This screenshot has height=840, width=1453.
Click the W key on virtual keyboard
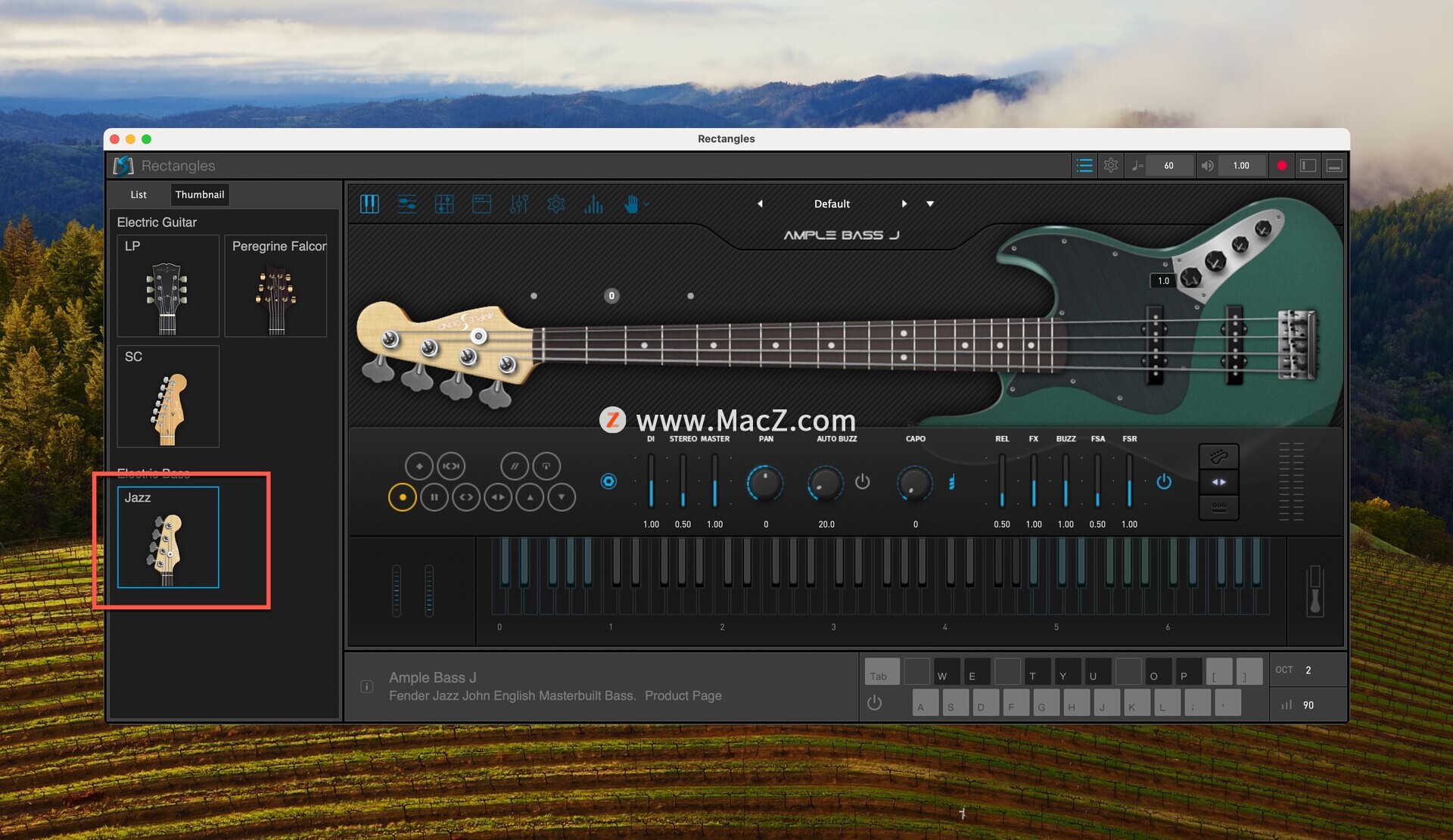(x=946, y=671)
